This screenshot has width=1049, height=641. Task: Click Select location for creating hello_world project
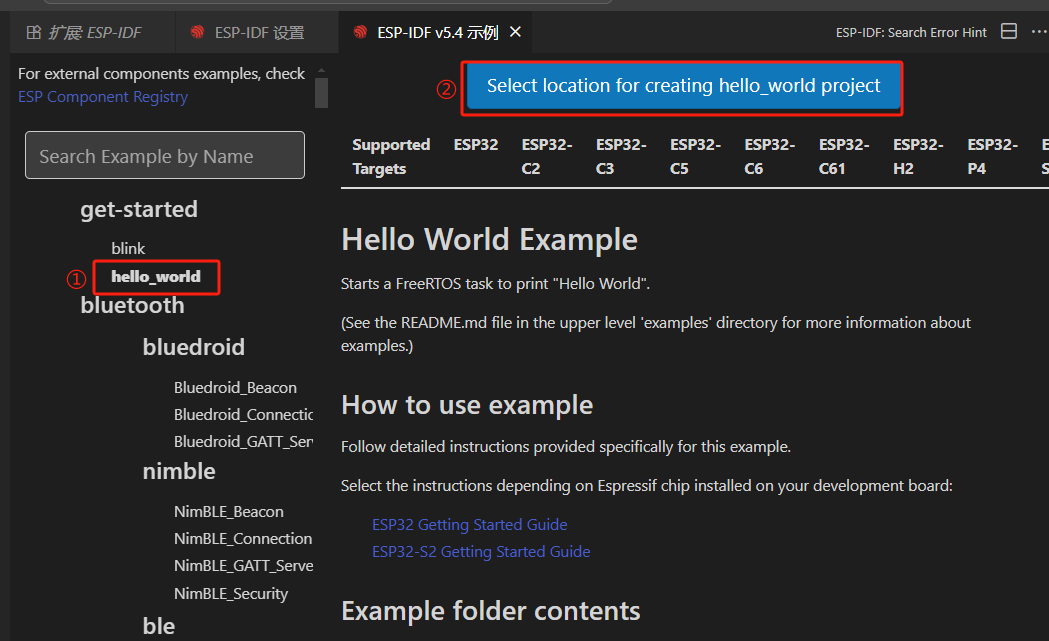[683, 86]
